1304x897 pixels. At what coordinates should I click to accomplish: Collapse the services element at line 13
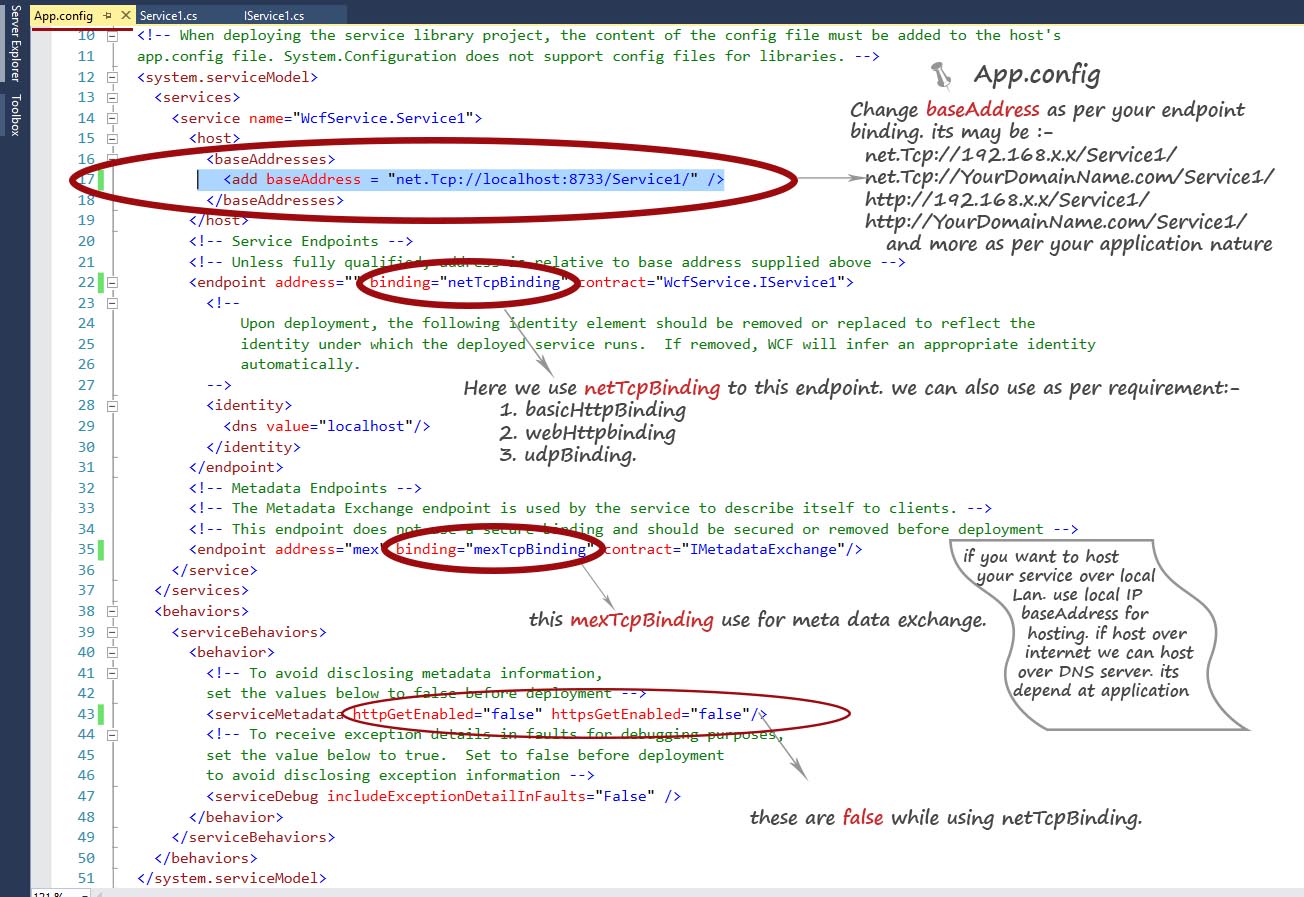coord(113,97)
